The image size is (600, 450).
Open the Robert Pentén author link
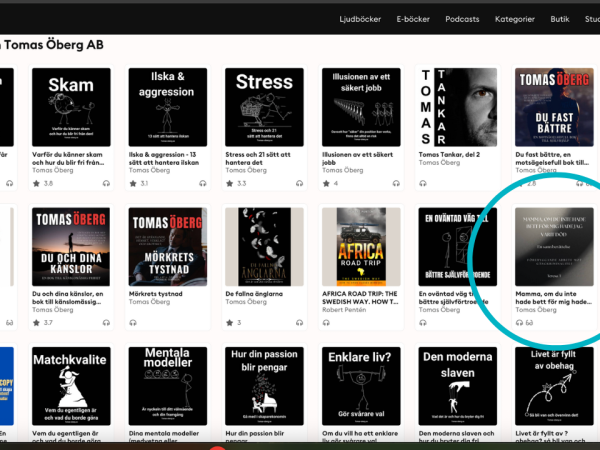point(349,310)
